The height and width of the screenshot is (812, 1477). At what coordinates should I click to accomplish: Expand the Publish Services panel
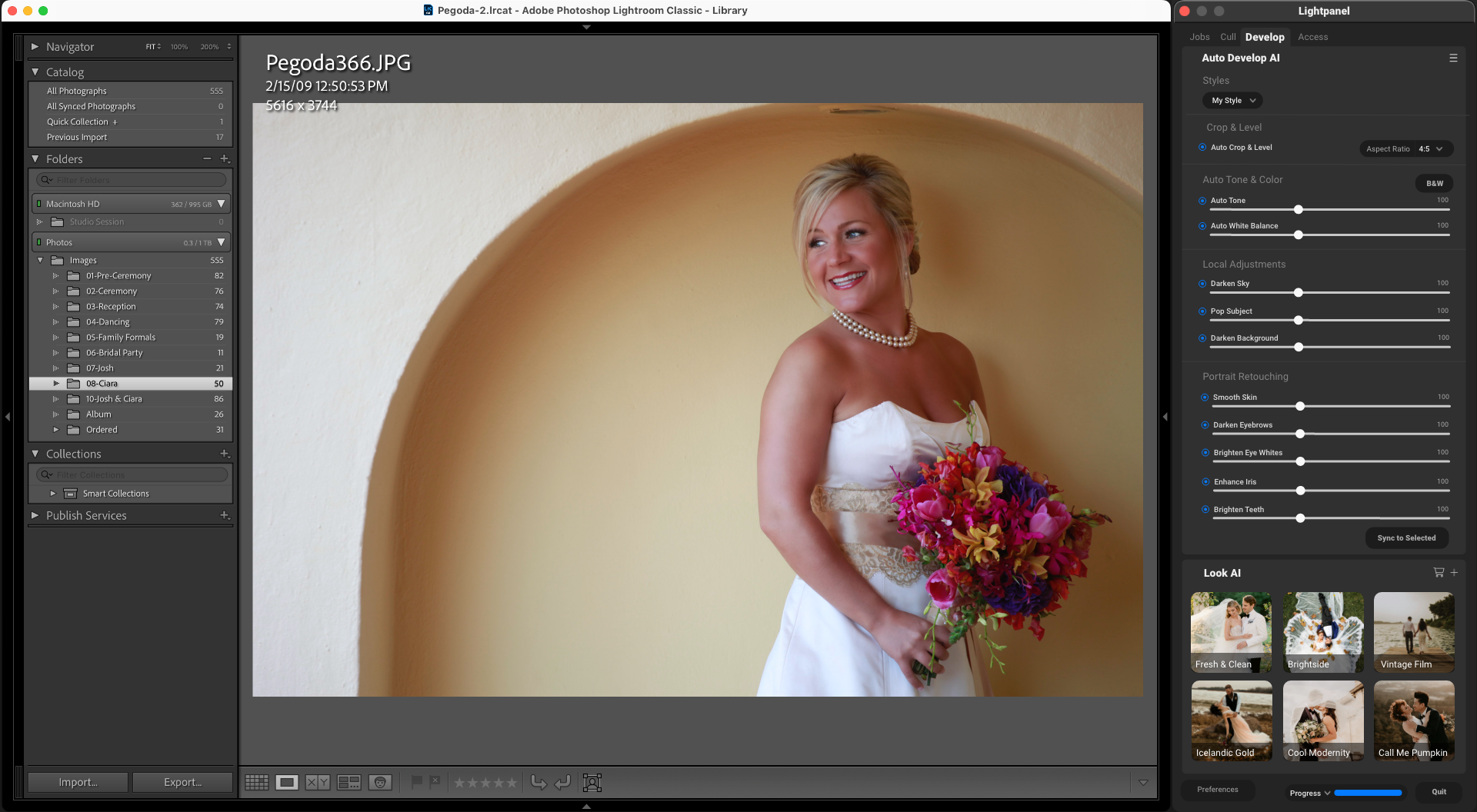35,515
